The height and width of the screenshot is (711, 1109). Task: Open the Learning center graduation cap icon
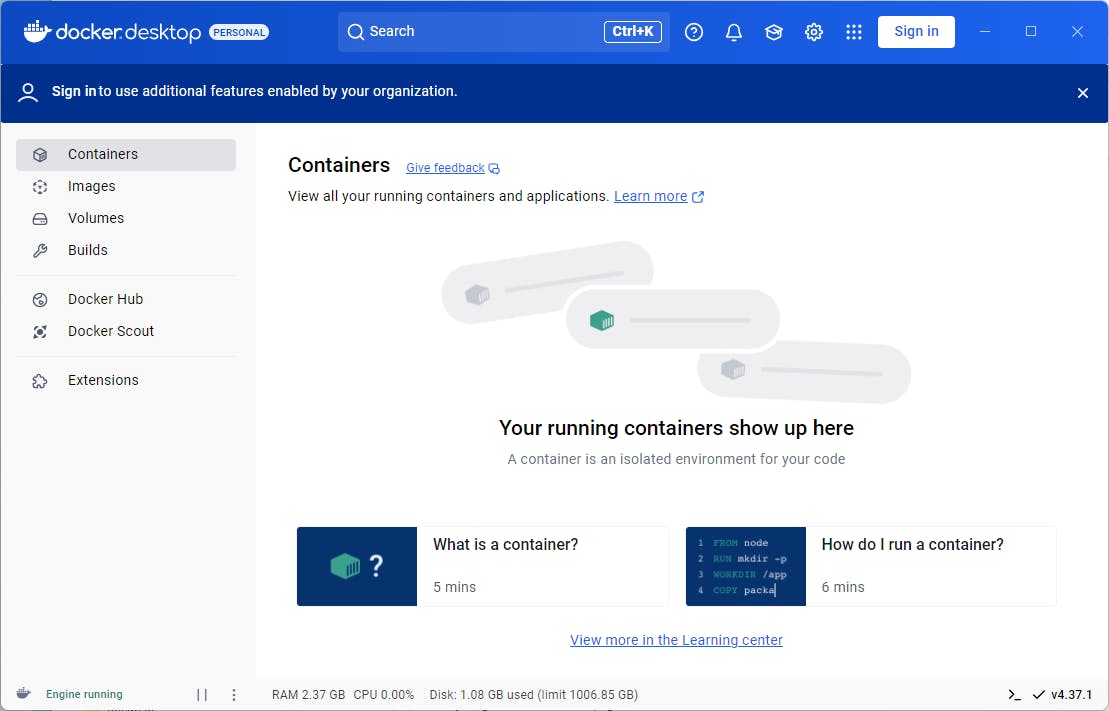click(774, 32)
